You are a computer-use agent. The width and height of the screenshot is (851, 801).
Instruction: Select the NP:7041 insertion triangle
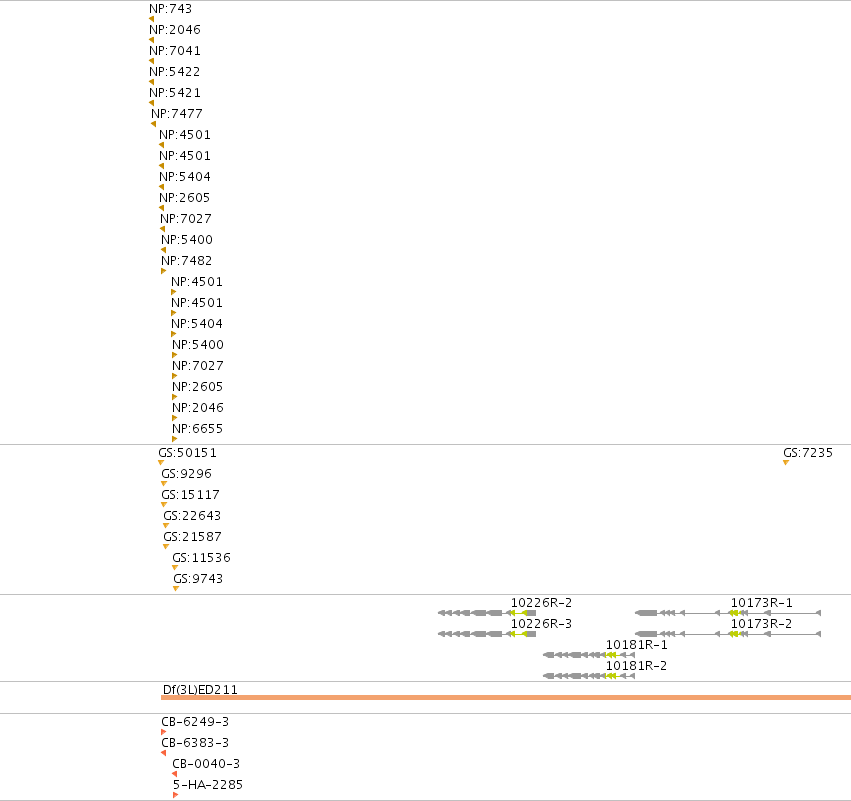(x=151, y=61)
